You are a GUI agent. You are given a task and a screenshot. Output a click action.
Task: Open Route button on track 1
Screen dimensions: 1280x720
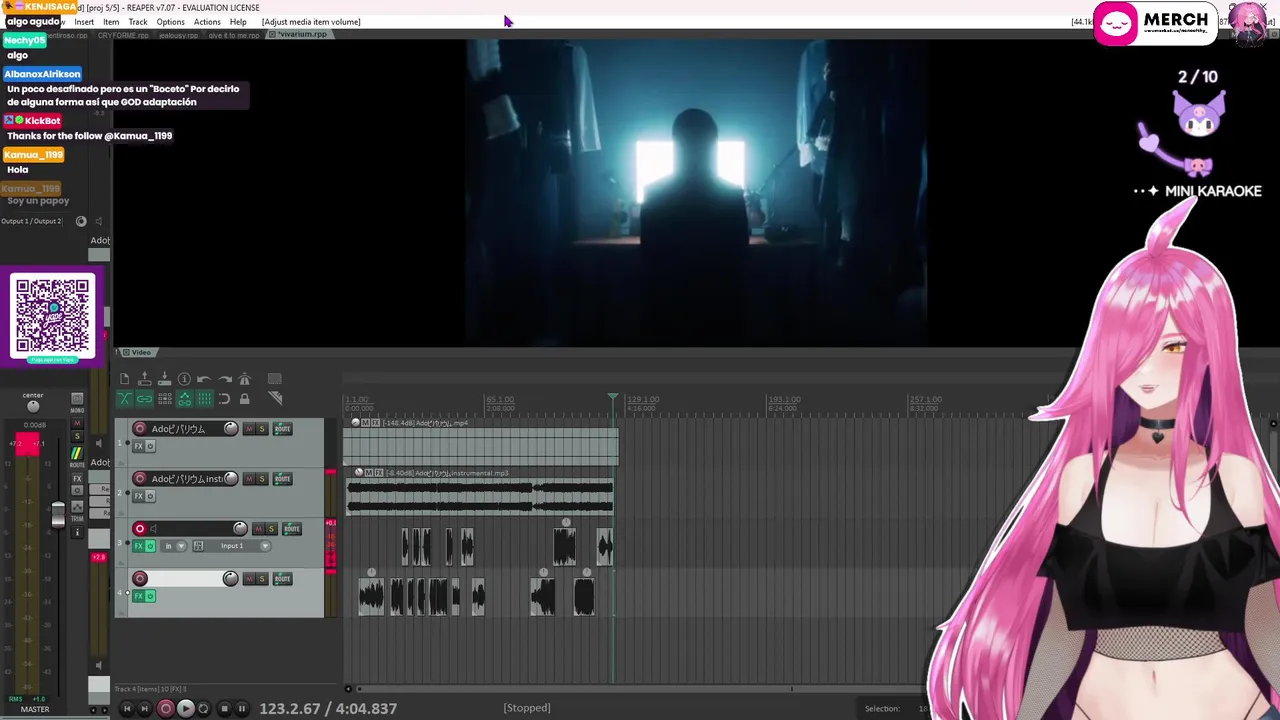click(x=283, y=429)
